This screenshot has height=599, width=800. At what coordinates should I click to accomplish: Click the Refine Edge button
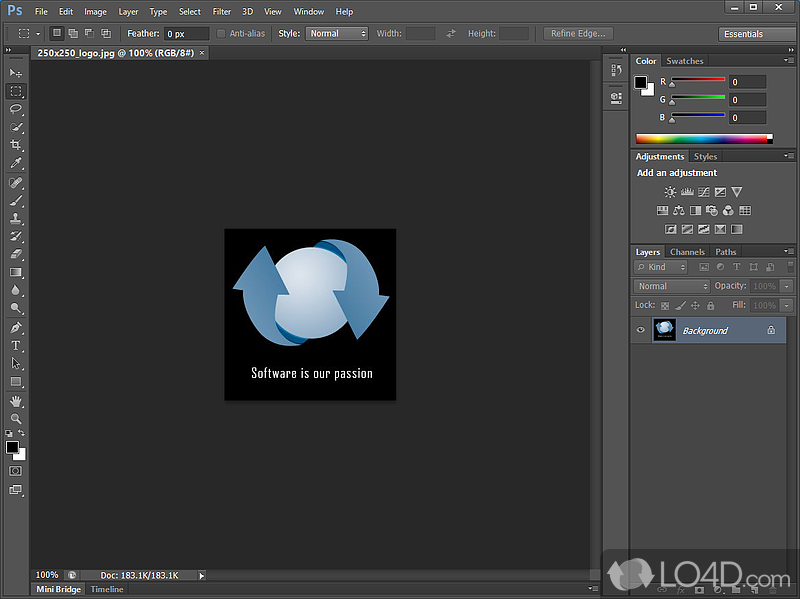point(577,33)
